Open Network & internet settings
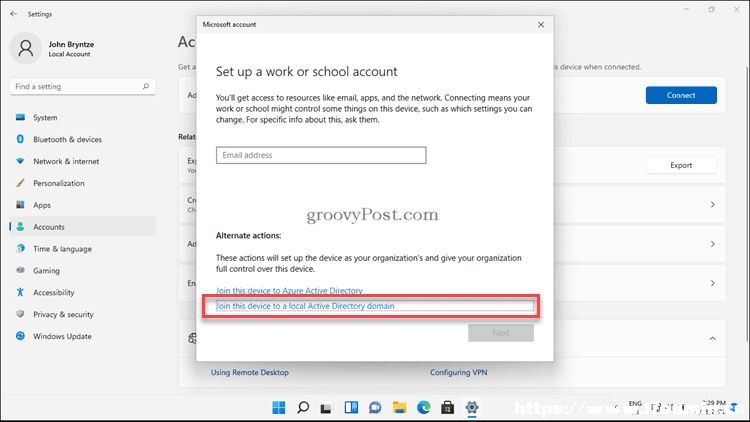This screenshot has width=750, height=422. point(83,161)
